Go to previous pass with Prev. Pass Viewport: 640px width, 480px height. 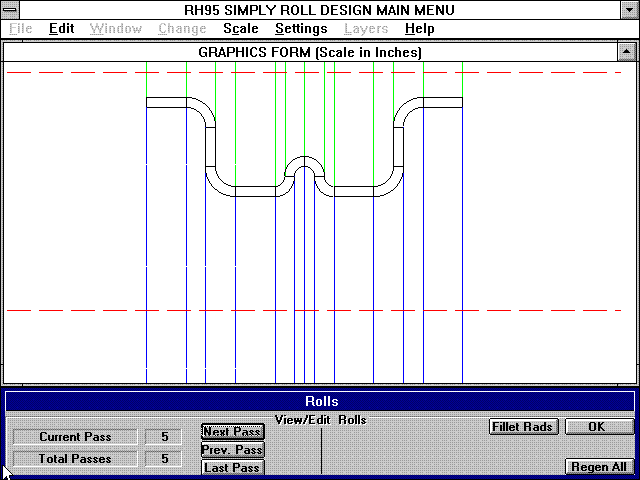click(x=233, y=450)
